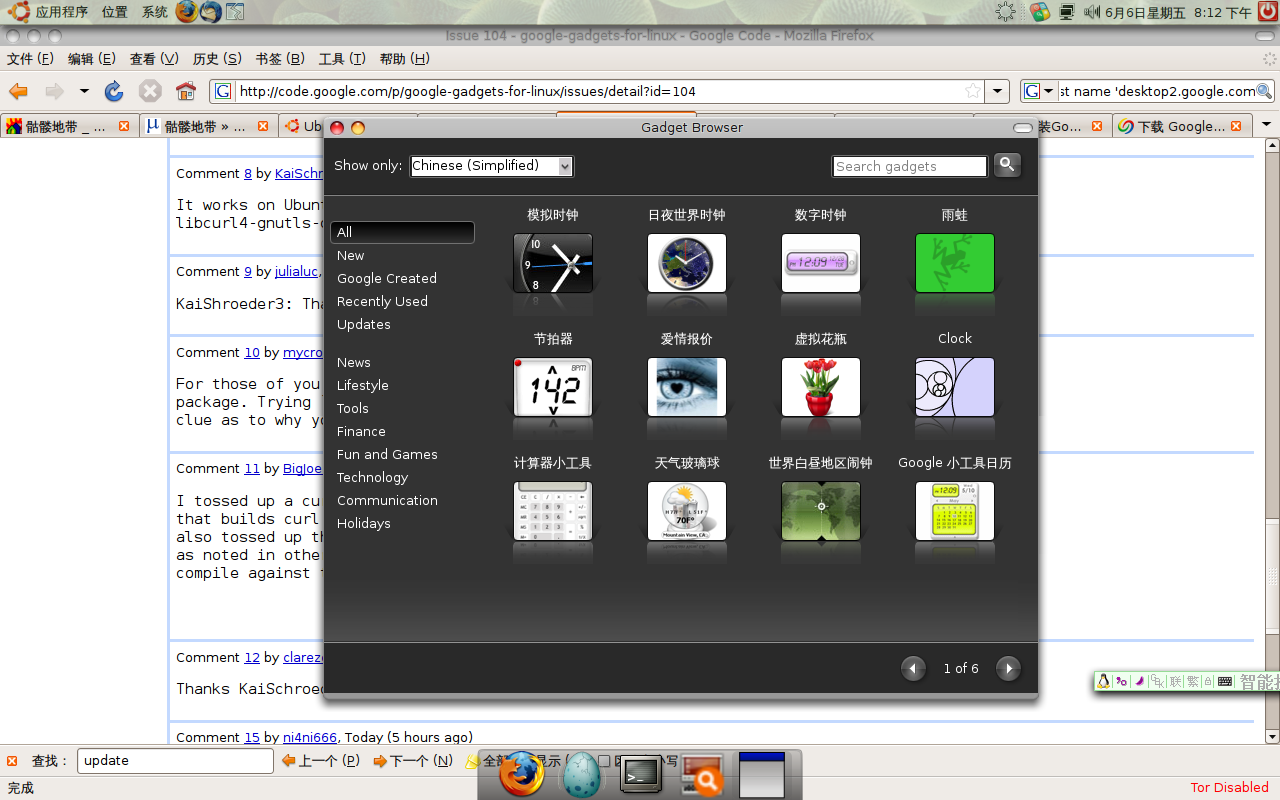Select the Finance category
Viewport: 1280px width, 800px height.
pos(361,431)
